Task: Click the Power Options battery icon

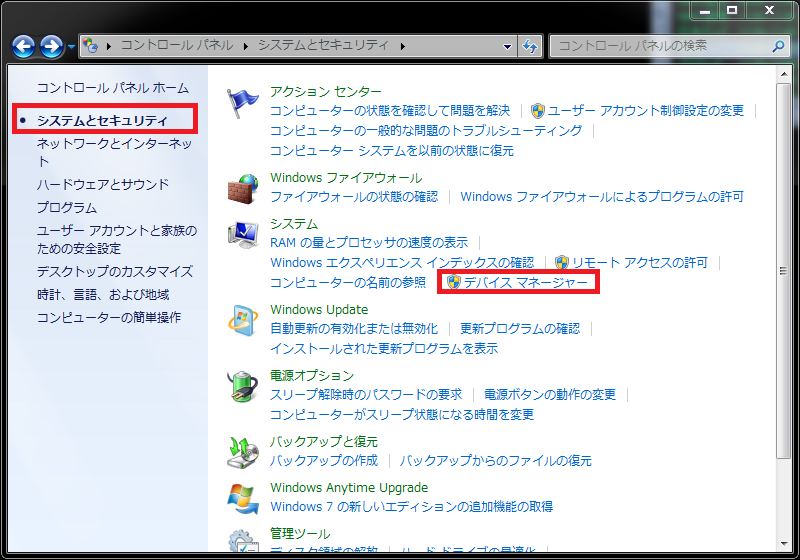Action: (x=242, y=387)
